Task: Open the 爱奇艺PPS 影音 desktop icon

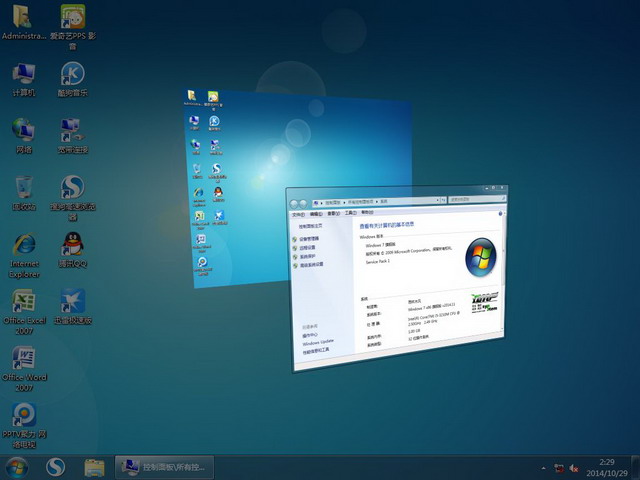Action: (72, 18)
